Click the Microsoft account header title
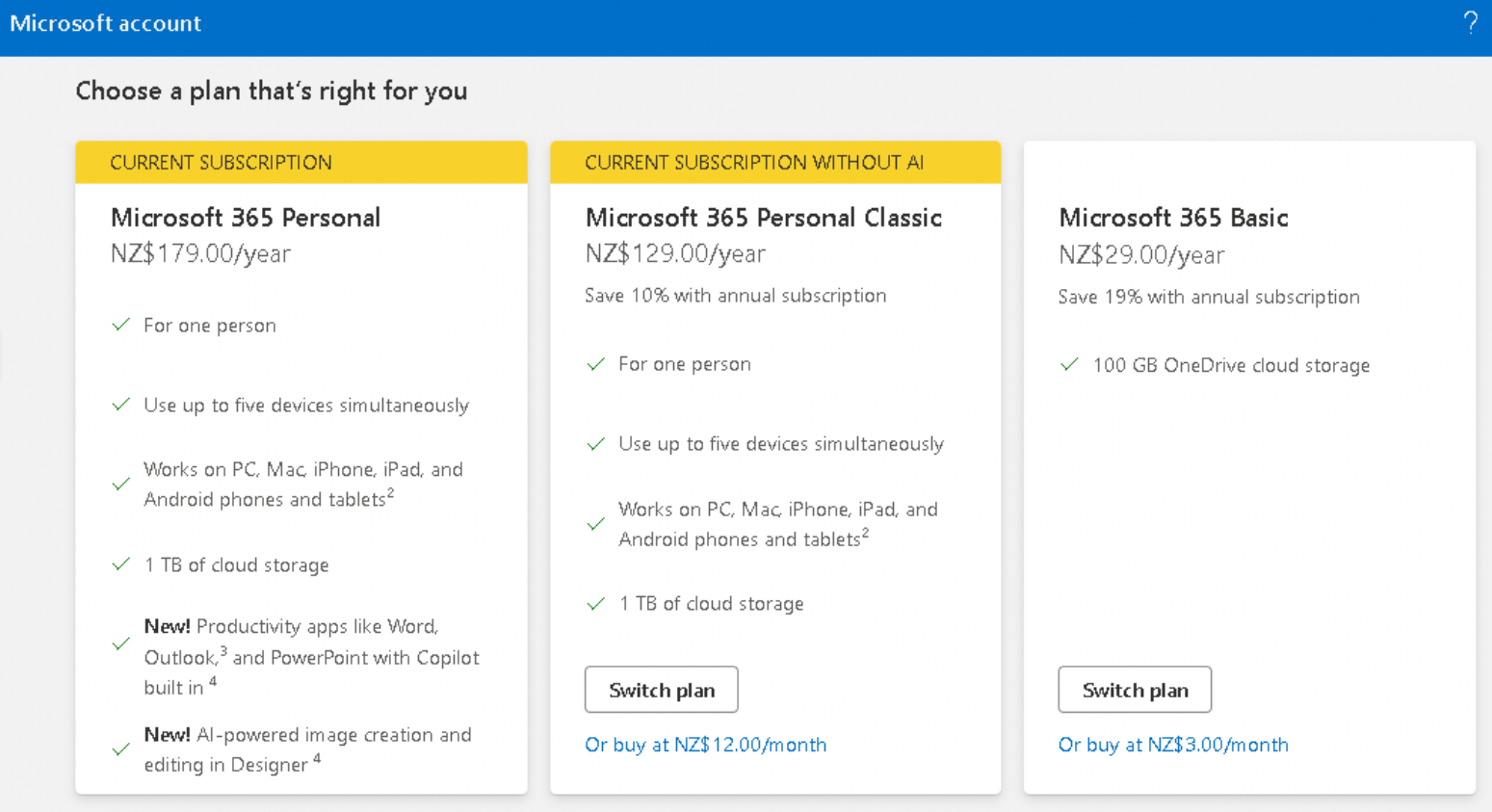 pyautogui.click(x=105, y=23)
